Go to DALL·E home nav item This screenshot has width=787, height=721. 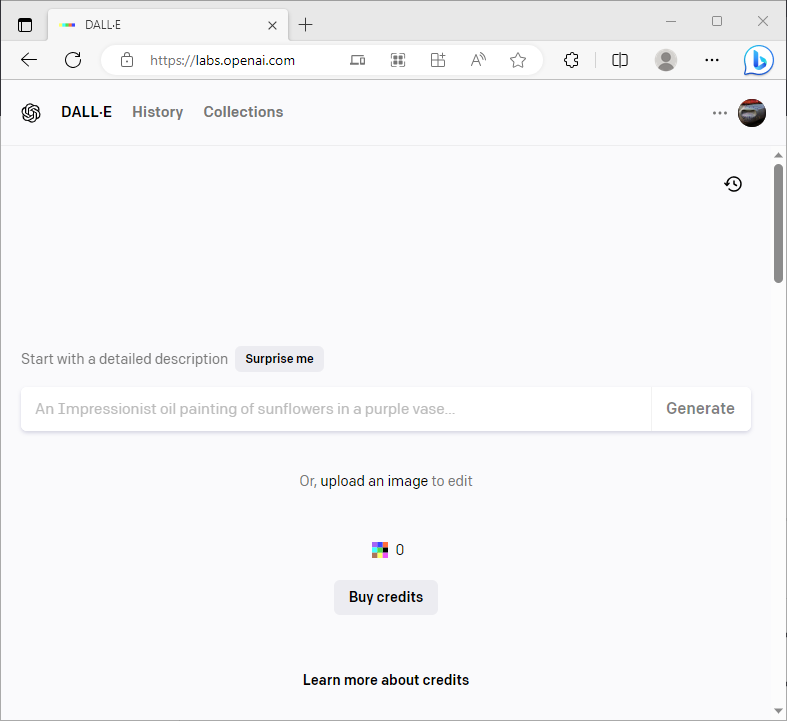tap(86, 112)
